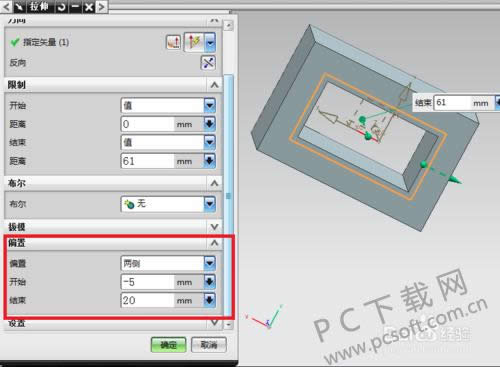Open the offset (偏置) type dropdown 两侧

tap(168, 263)
